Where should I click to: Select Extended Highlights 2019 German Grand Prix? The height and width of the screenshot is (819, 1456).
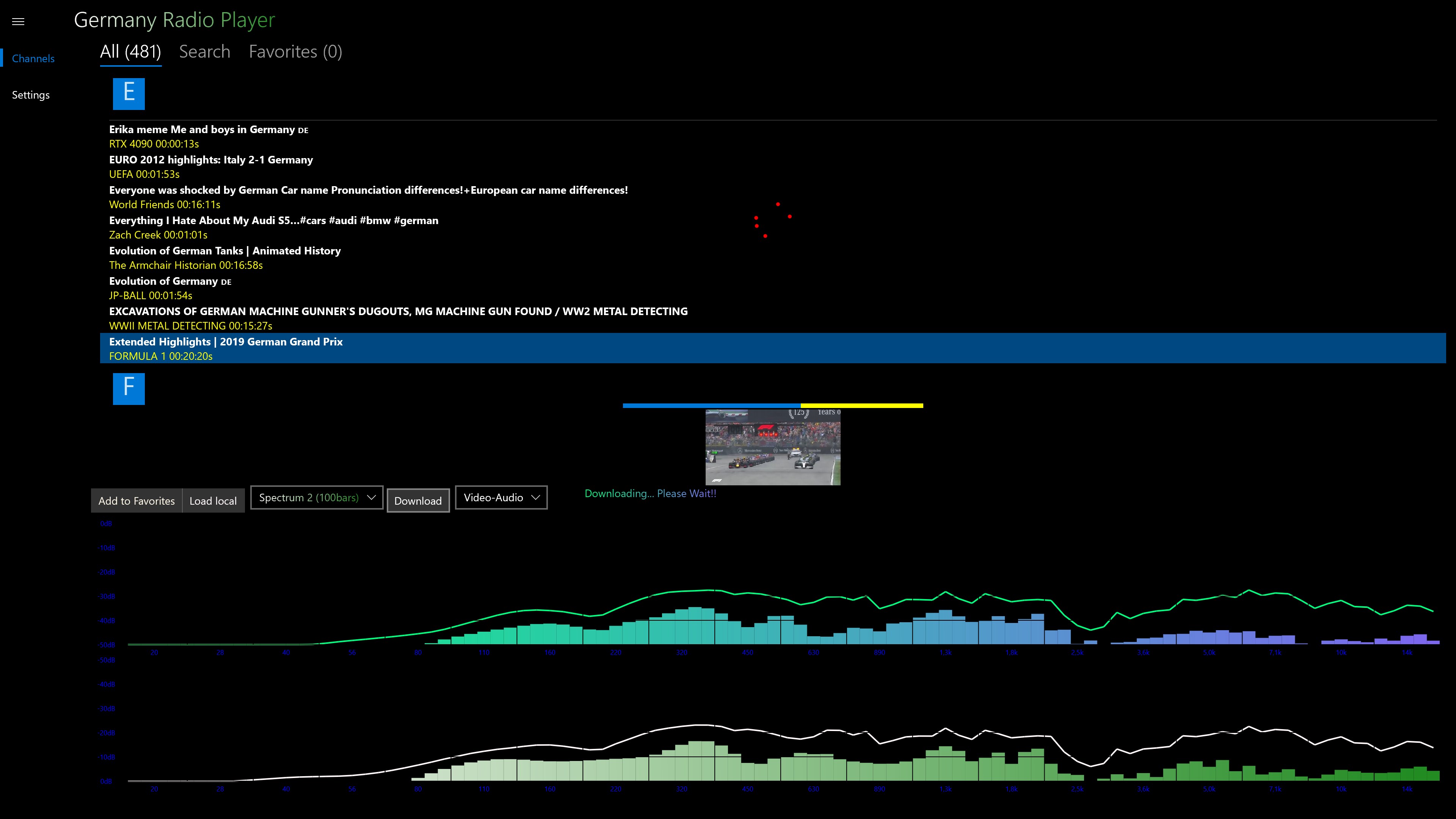pyautogui.click(x=226, y=348)
